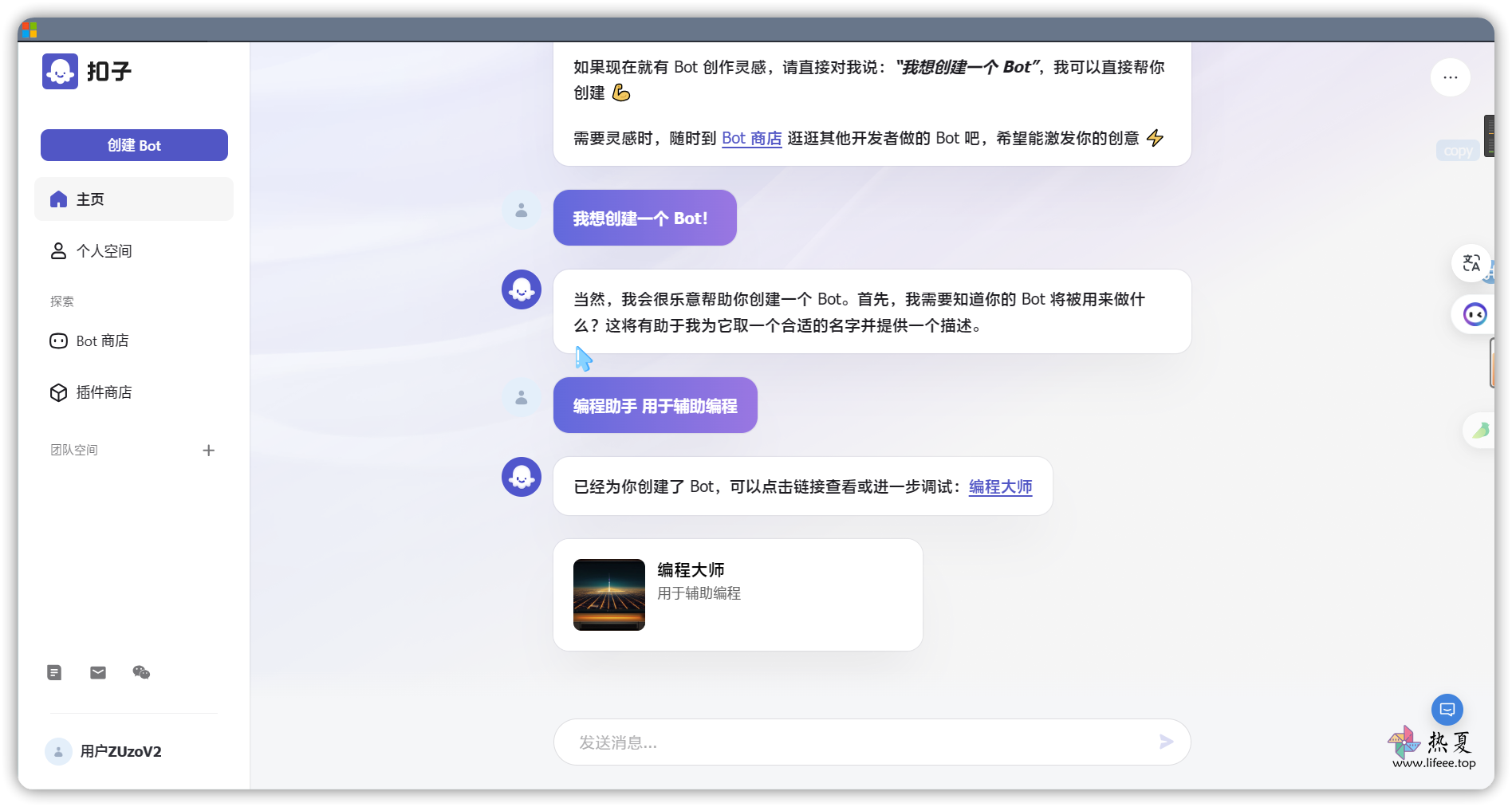Click the 扣子 logo icon
Viewport: 1512px width, 807px height.
click(x=60, y=72)
